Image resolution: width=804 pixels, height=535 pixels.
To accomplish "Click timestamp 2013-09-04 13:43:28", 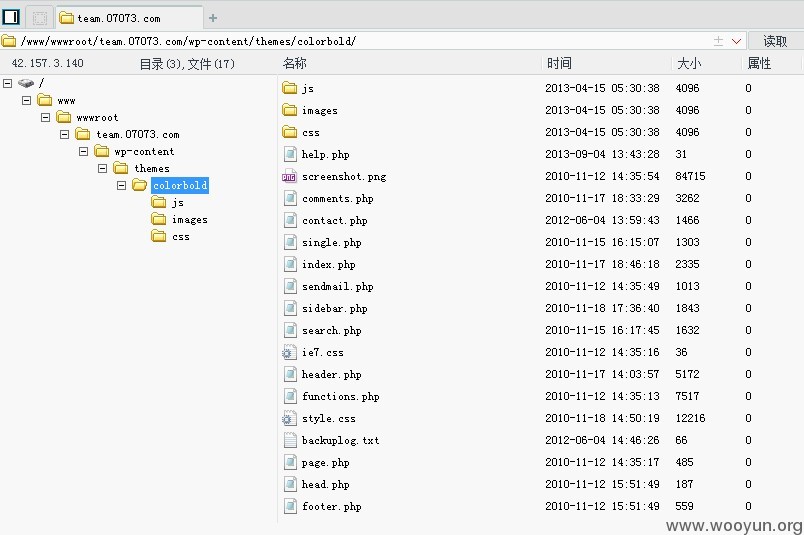I will click(602, 154).
